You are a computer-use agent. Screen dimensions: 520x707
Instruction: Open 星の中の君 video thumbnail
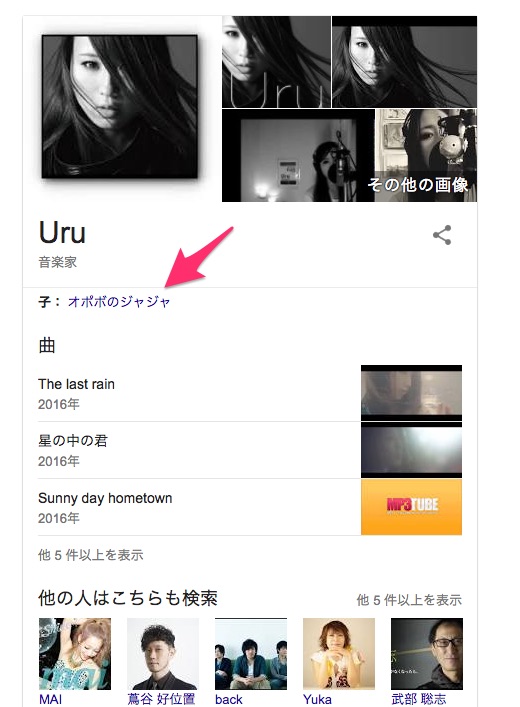(411, 450)
